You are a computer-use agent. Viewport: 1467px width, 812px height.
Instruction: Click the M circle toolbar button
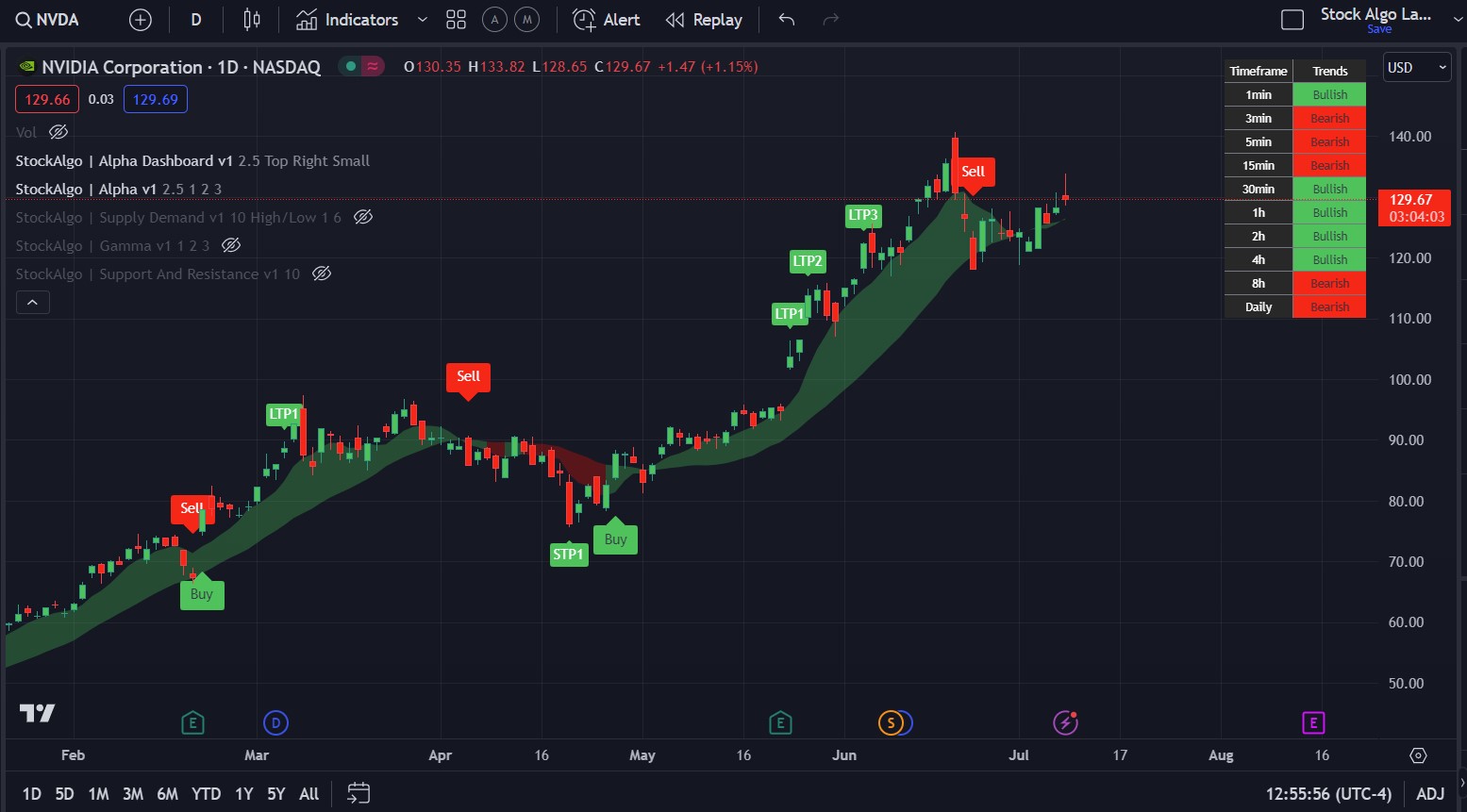pyautogui.click(x=526, y=20)
